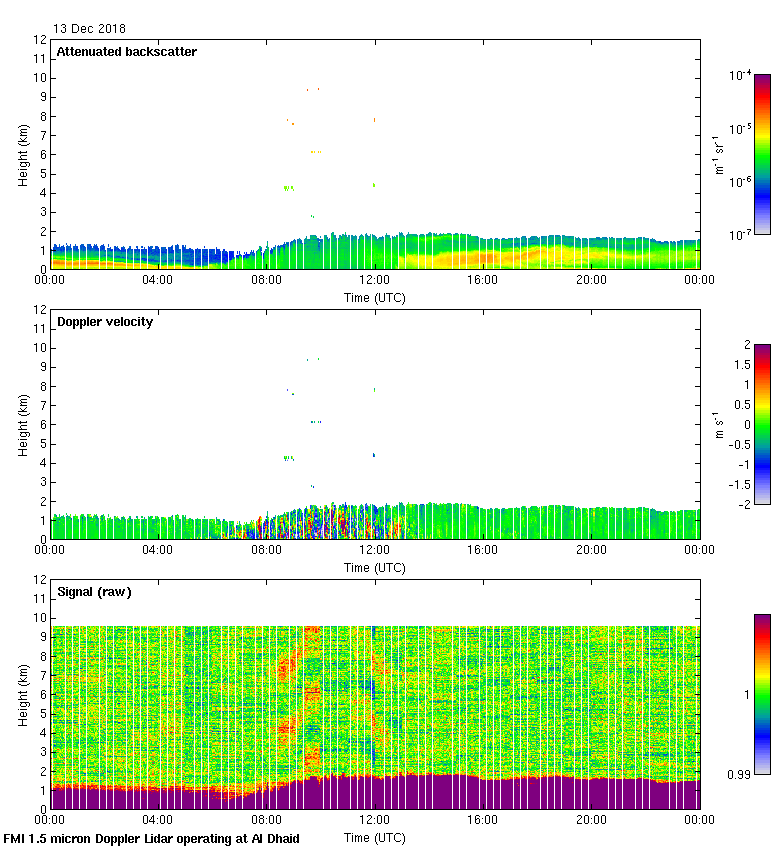Click the Doppler velocity color bar legend
The width and height of the screenshot is (780, 850).
click(x=762, y=424)
